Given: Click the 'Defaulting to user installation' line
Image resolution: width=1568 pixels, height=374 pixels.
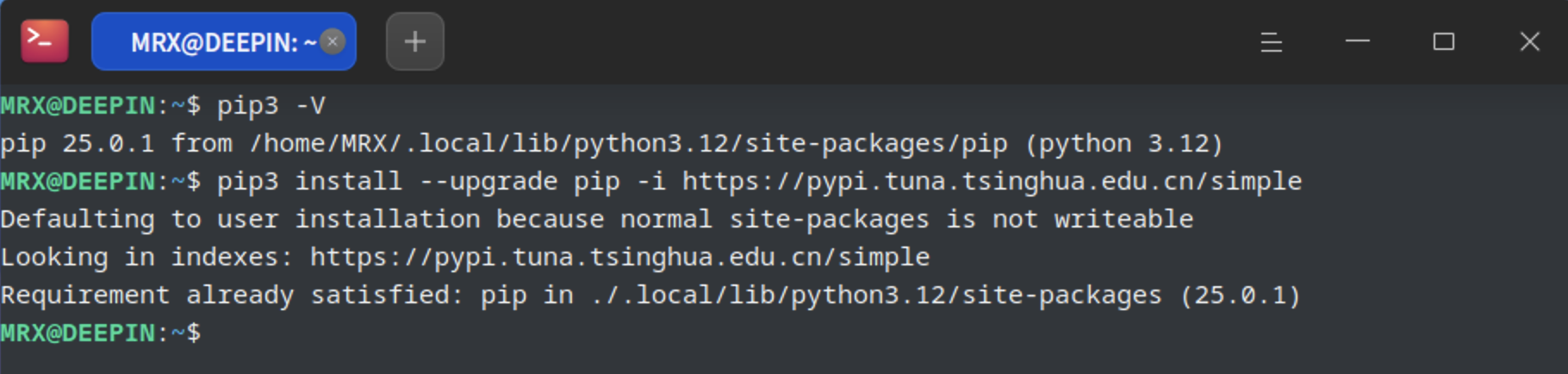Looking at the screenshot, I should click(596, 220).
